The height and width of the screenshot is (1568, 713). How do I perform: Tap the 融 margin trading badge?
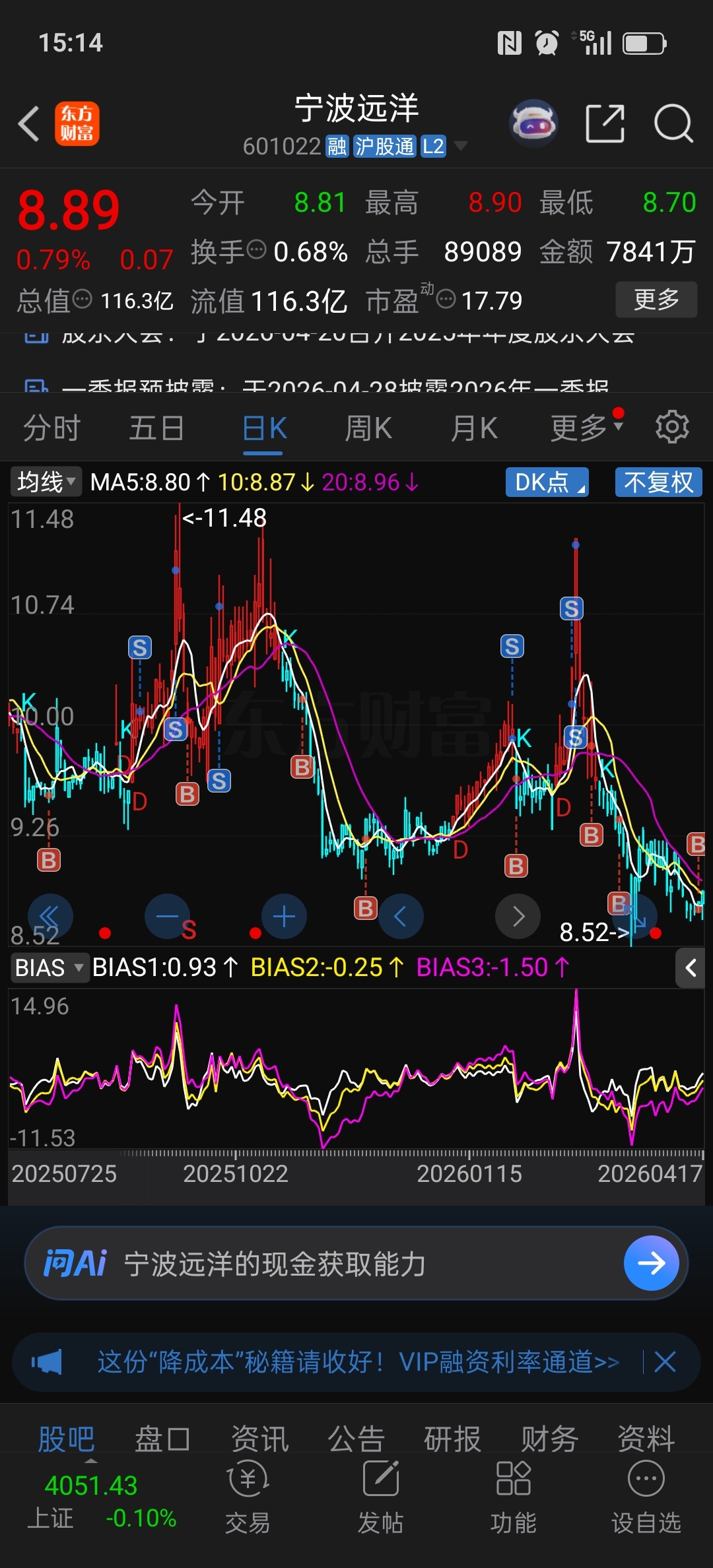point(337,146)
